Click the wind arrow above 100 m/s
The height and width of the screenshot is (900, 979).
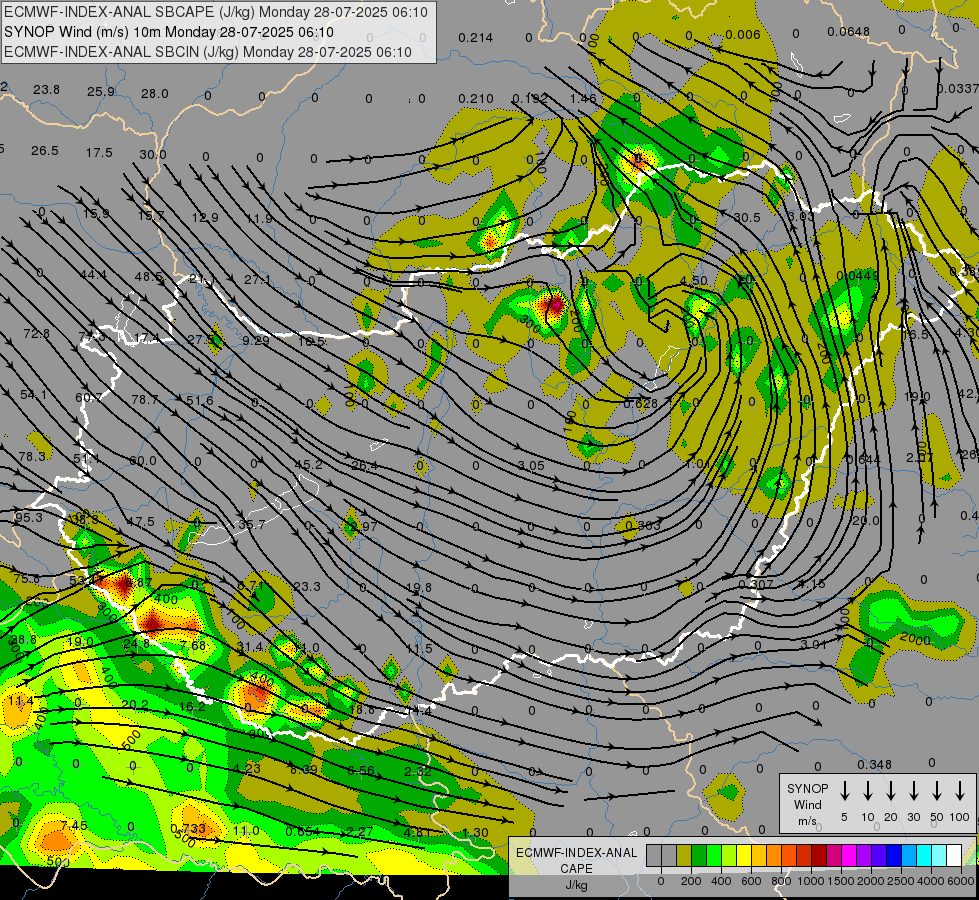click(960, 791)
